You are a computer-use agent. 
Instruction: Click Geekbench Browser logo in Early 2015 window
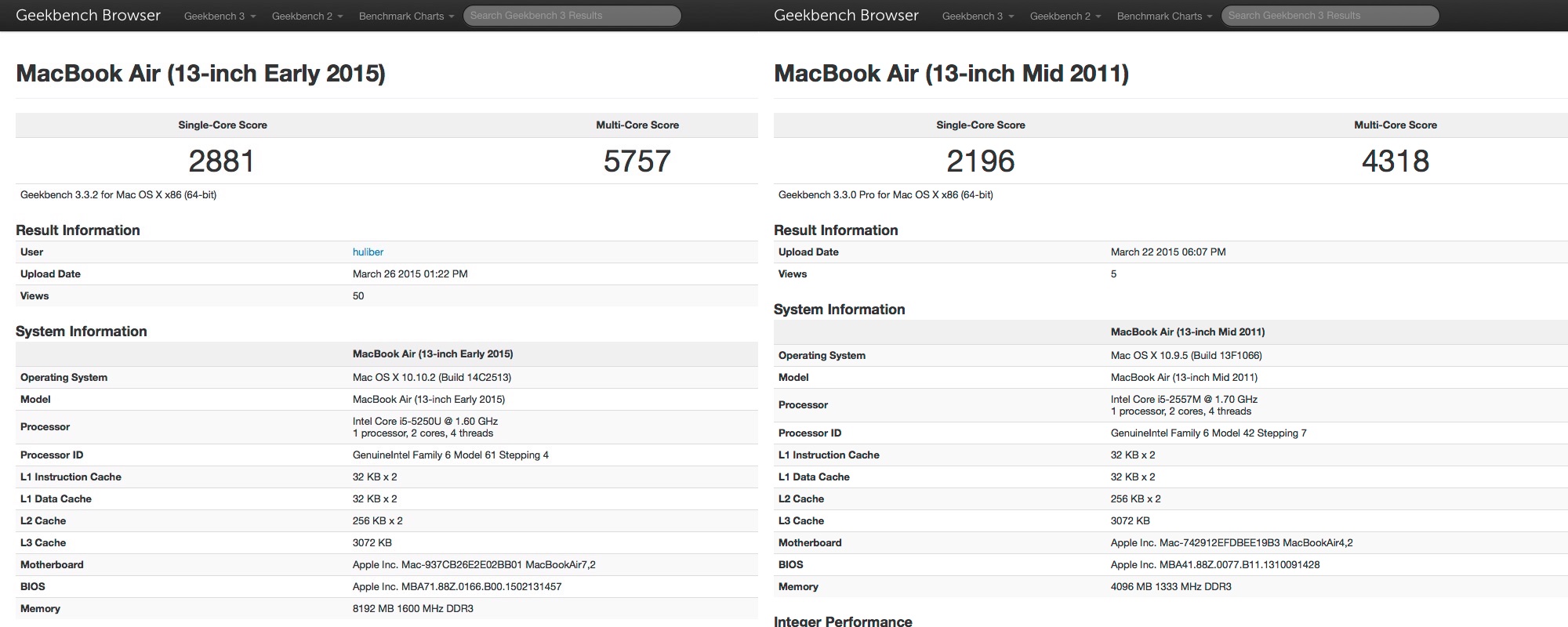tap(88, 15)
